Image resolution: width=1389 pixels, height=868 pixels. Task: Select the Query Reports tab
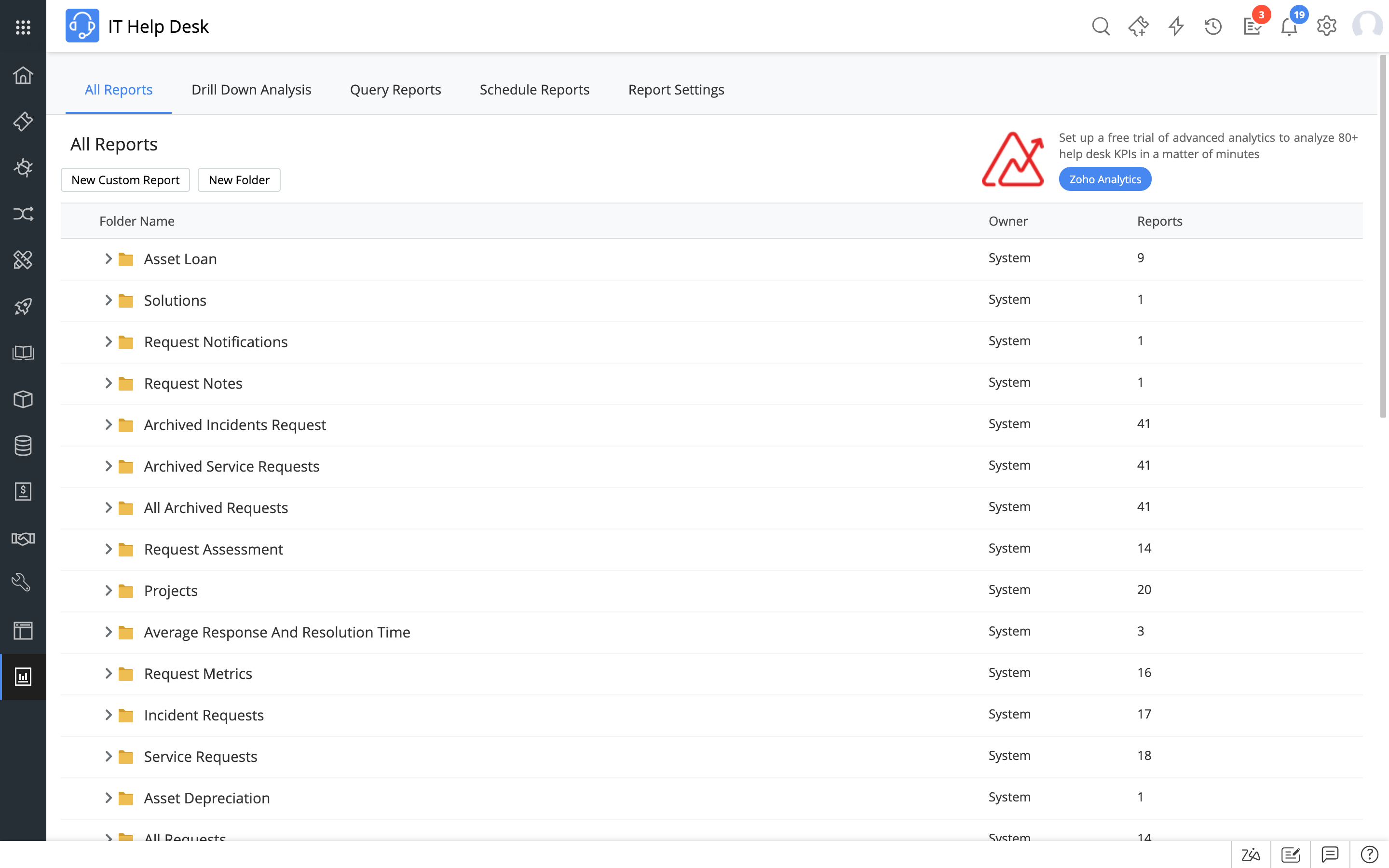pyautogui.click(x=395, y=89)
